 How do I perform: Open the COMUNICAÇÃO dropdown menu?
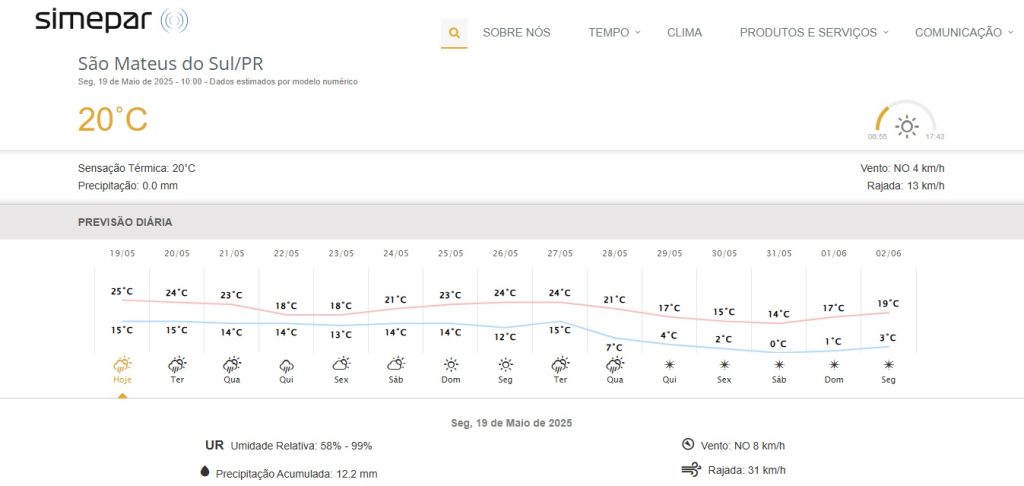tap(964, 33)
